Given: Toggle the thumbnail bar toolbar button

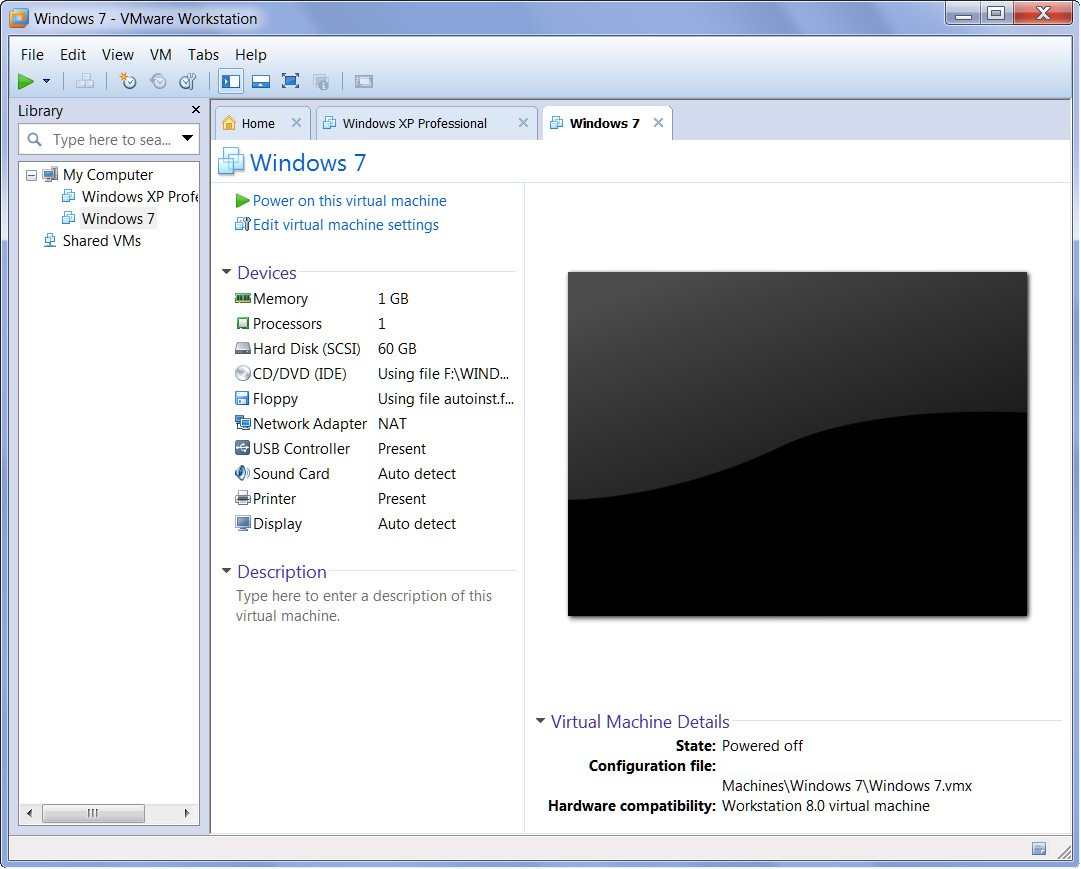Looking at the screenshot, I should pos(261,81).
